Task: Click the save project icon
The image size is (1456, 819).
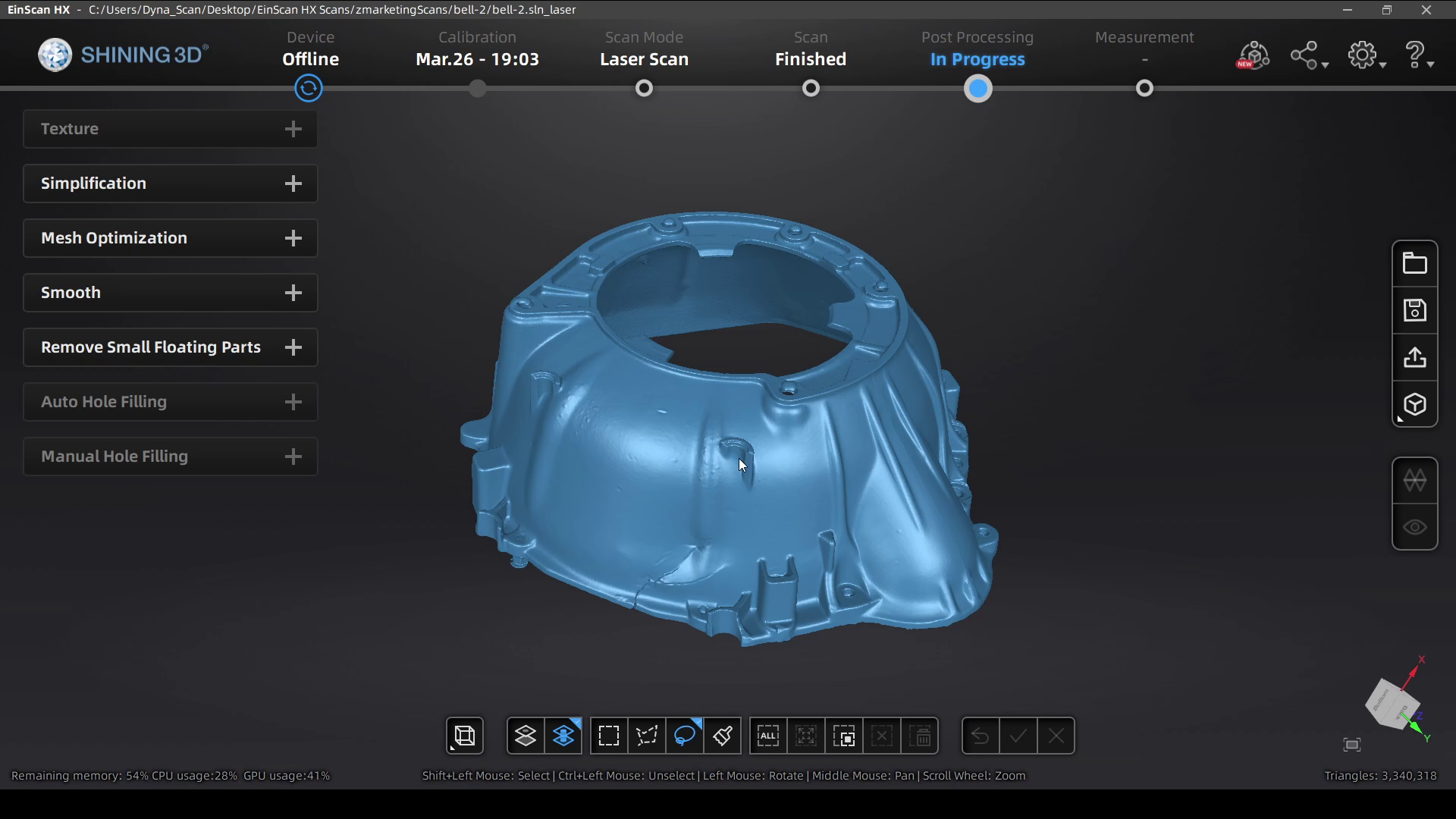Action: point(1414,311)
